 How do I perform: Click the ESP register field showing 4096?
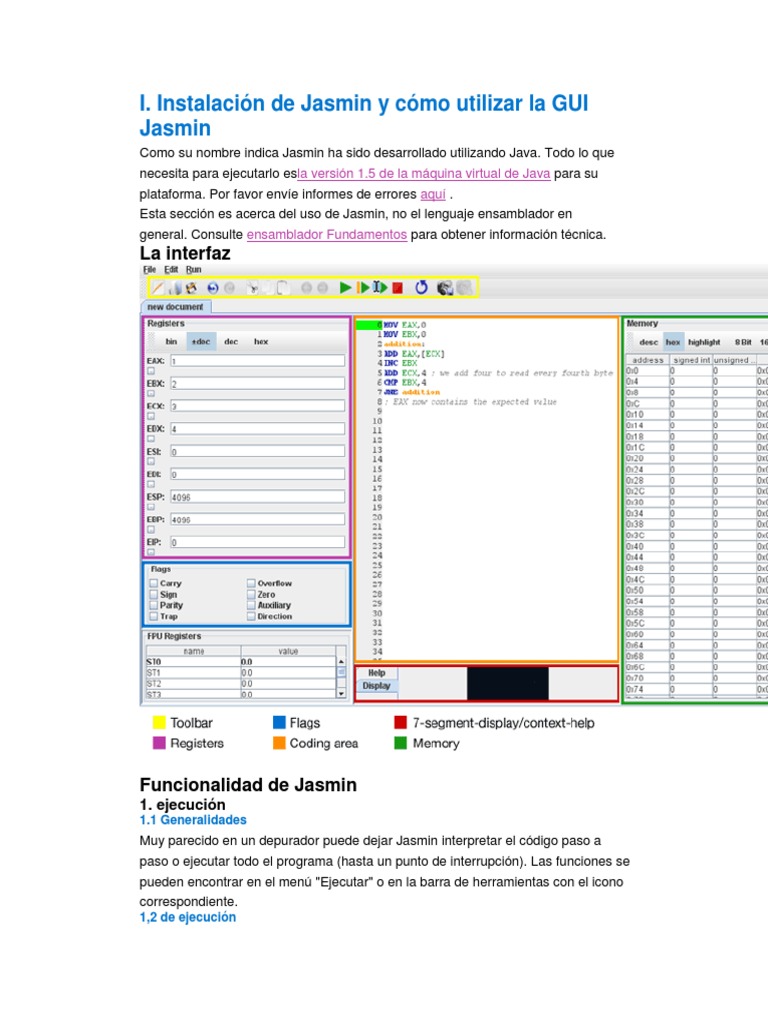click(x=257, y=497)
